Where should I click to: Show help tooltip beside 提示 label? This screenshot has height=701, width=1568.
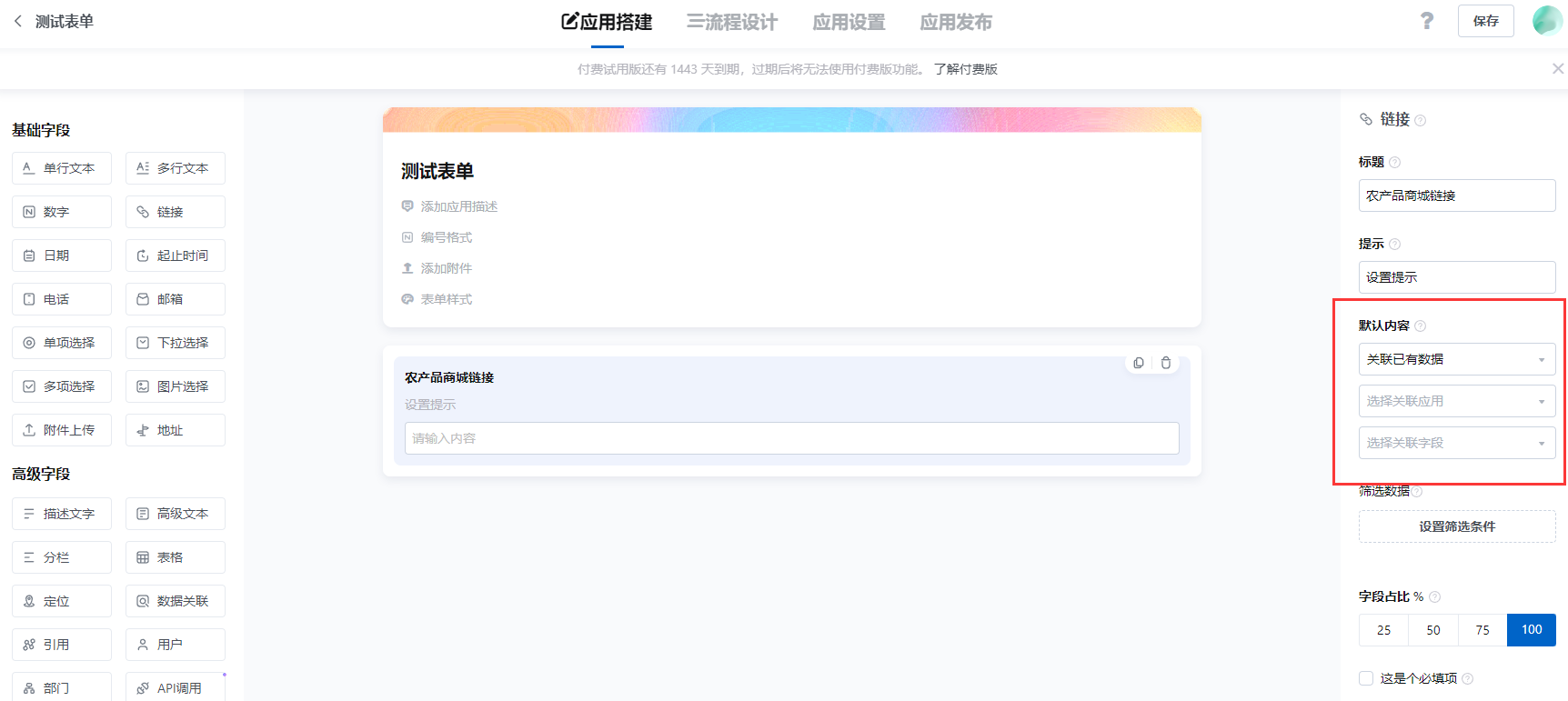tap(1395, 245)
